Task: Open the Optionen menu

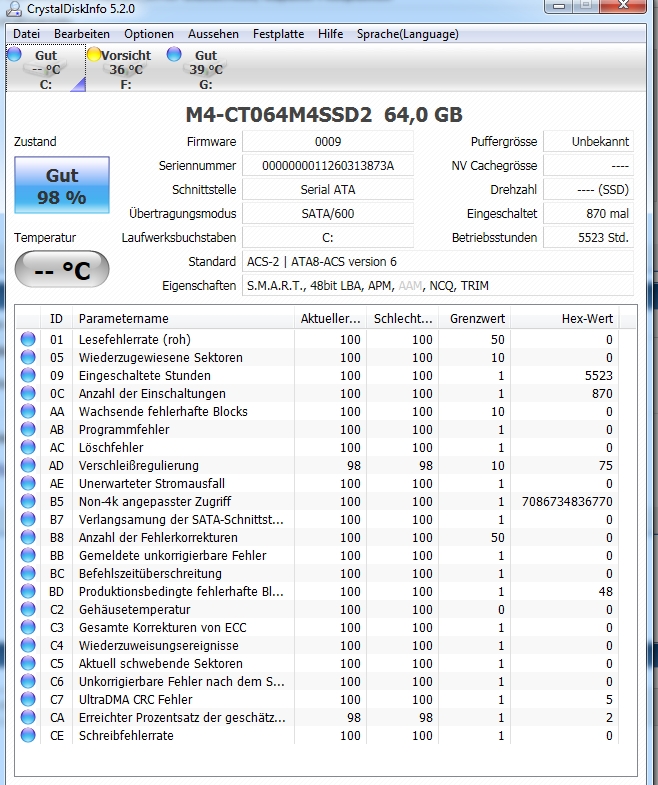Action: click(x=149, y=34)
